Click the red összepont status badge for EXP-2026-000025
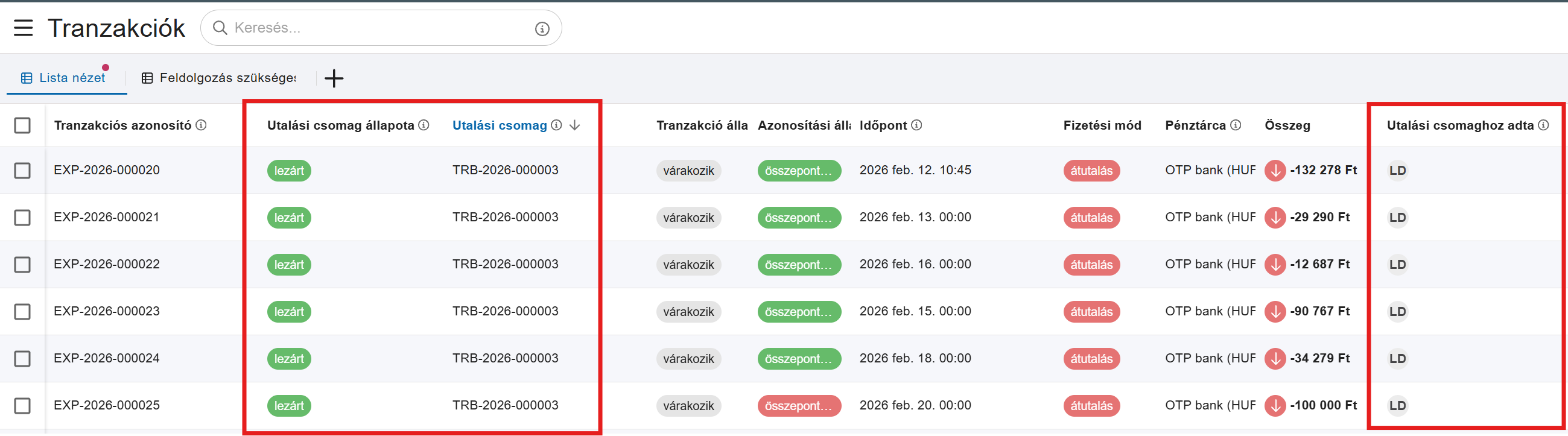This screenshot has width=1568, height=436. (799, 406)
